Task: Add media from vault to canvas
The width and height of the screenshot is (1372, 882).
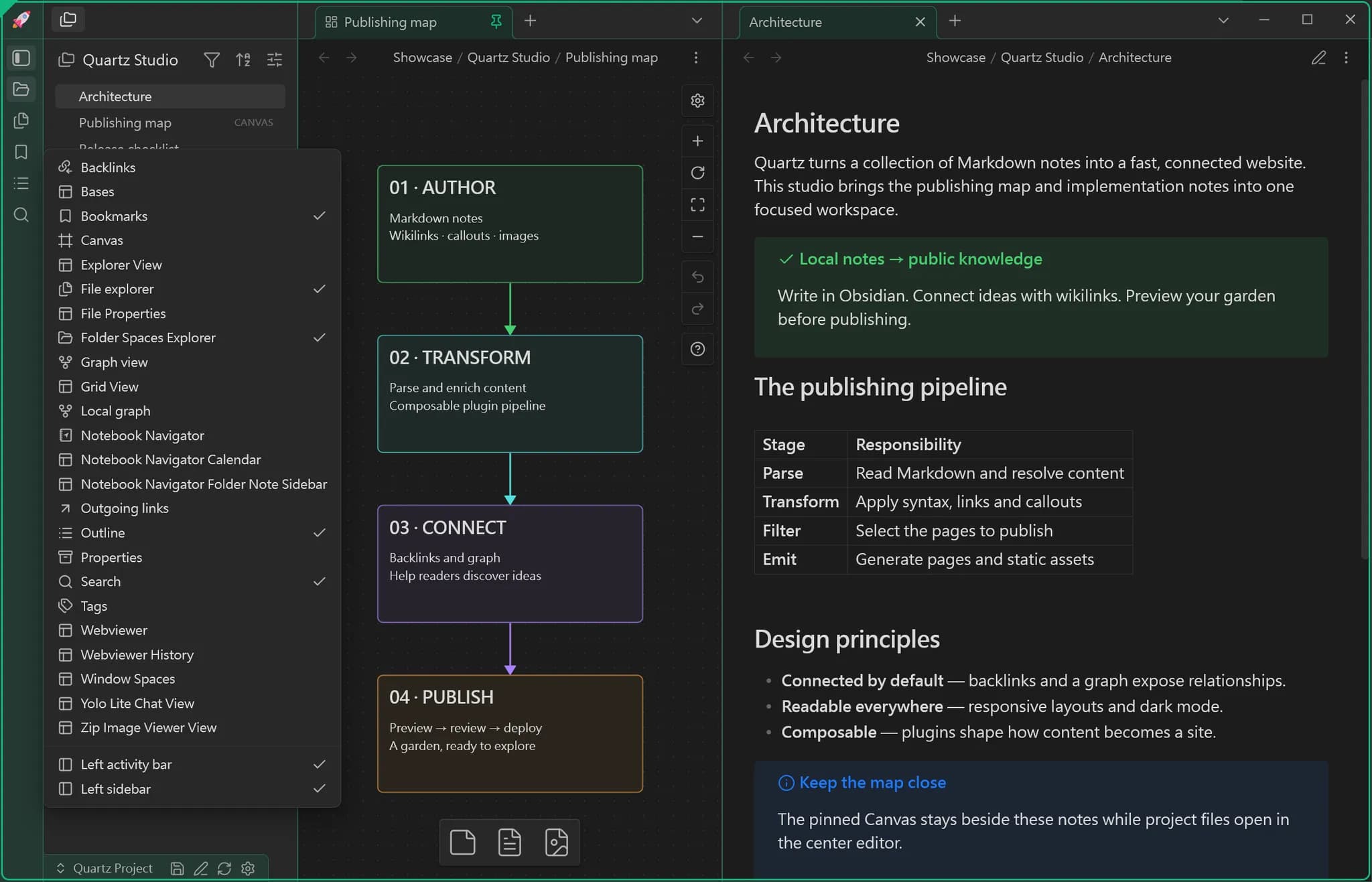Action: 556,842
